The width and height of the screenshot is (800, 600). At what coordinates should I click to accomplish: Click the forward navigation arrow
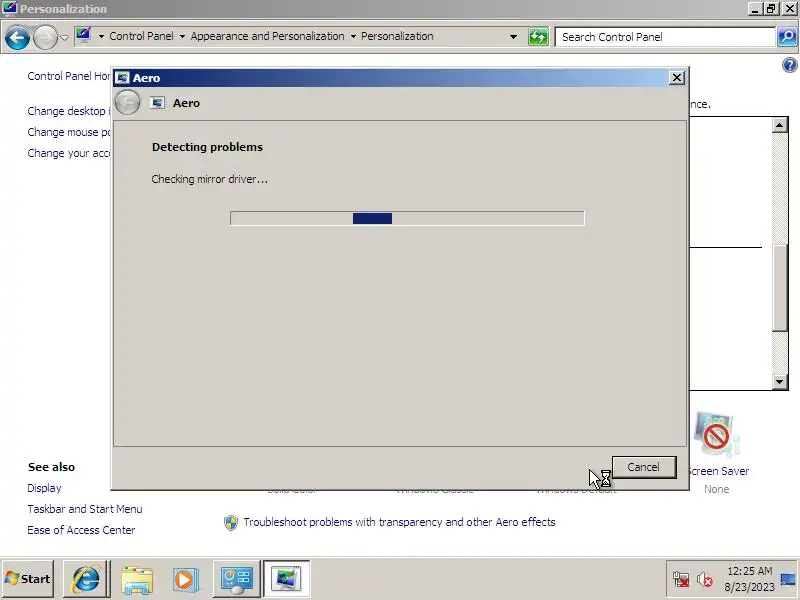pyautogui.click(x=45, y=37)
